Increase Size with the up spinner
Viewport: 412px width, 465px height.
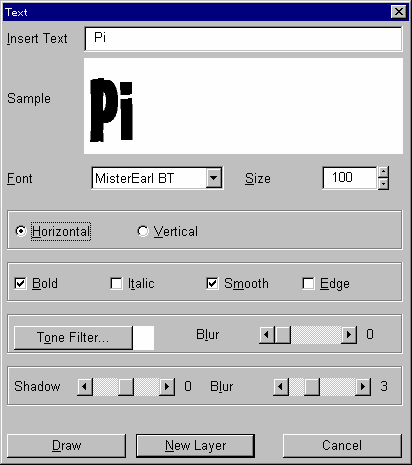[x=383, y=172]
